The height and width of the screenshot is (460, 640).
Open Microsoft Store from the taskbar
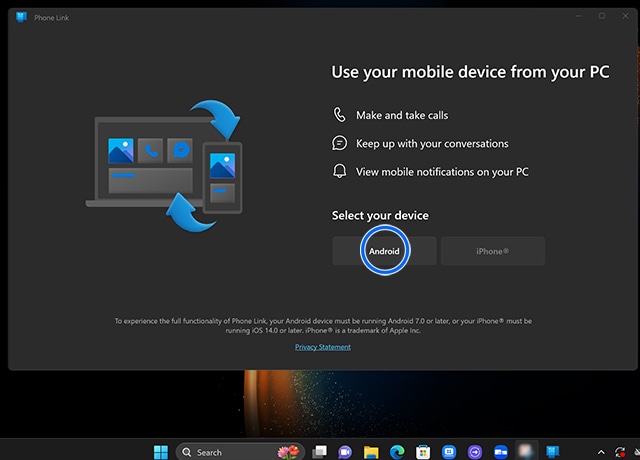[423, 452]
